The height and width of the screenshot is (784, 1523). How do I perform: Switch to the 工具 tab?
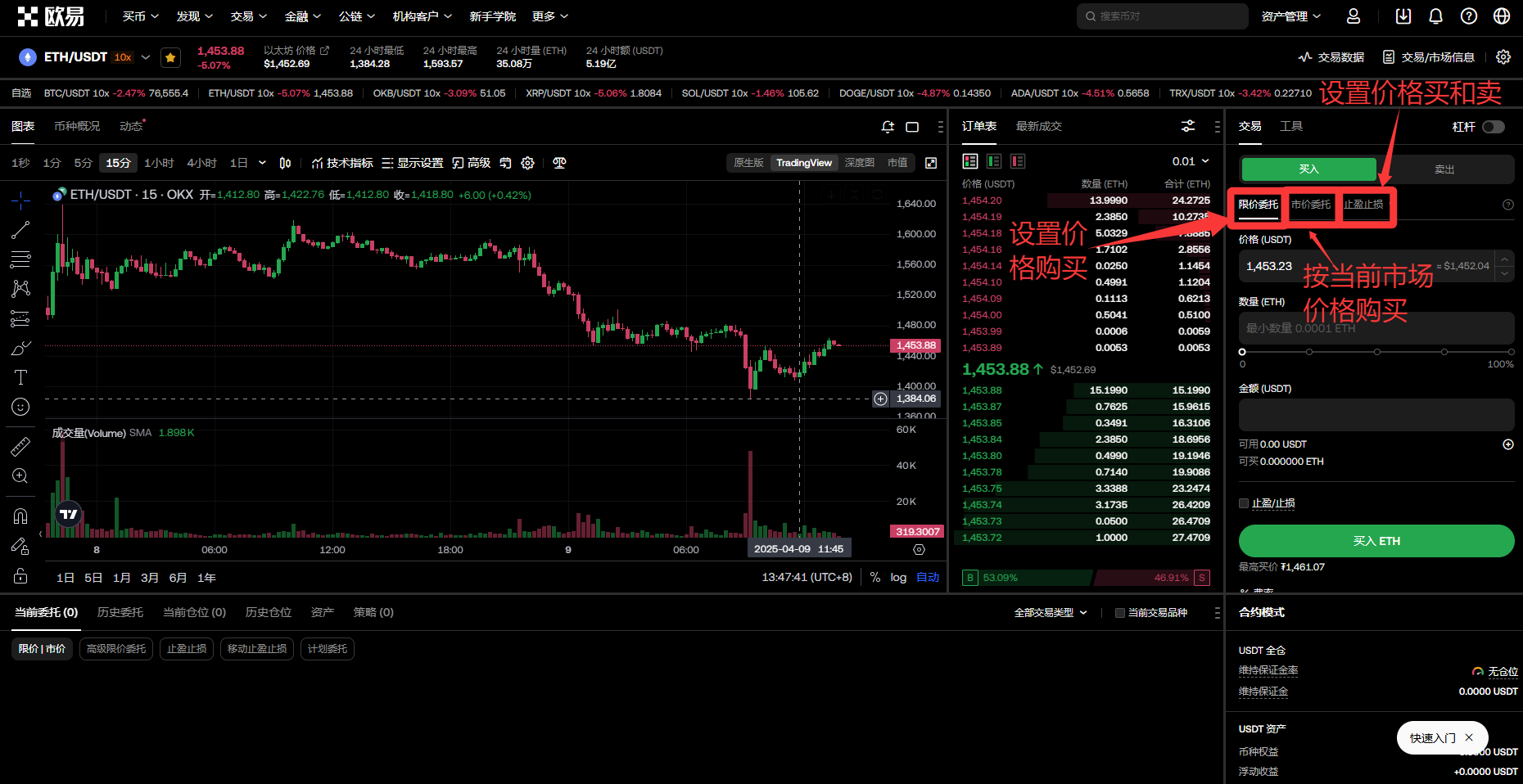(1291, 126)
